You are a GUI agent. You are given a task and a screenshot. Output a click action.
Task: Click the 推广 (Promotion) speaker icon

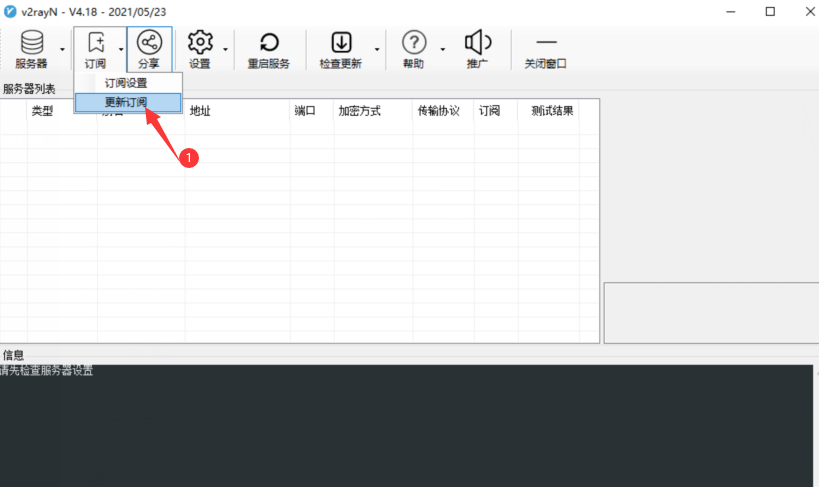478,48
